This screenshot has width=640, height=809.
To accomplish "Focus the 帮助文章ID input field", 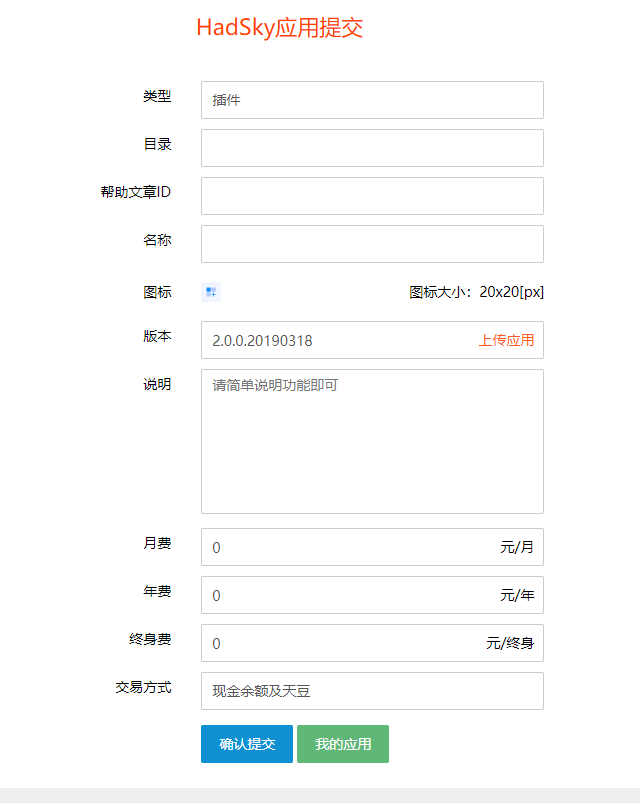I will pos(372,196).
